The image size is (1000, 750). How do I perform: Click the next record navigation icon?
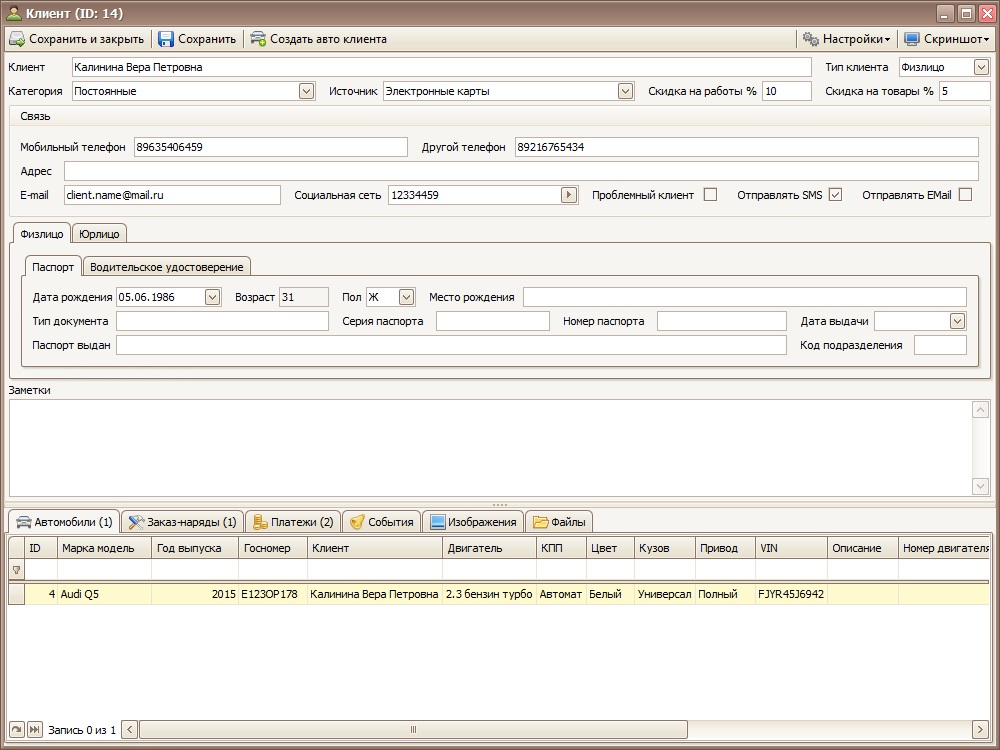tap(17, 729)
